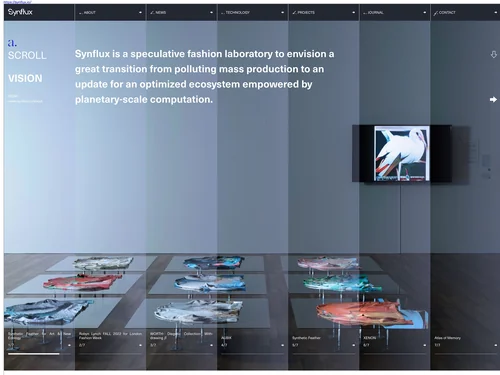The width and height of the screenshot is (500, 375).
Task: Click arrow beside slide 5/7
Action: (353, 345)
